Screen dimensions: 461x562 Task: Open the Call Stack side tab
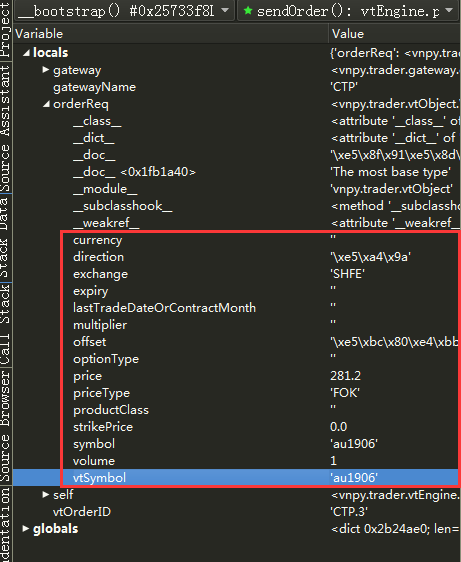pyautogui.click(x=5, y=324)
